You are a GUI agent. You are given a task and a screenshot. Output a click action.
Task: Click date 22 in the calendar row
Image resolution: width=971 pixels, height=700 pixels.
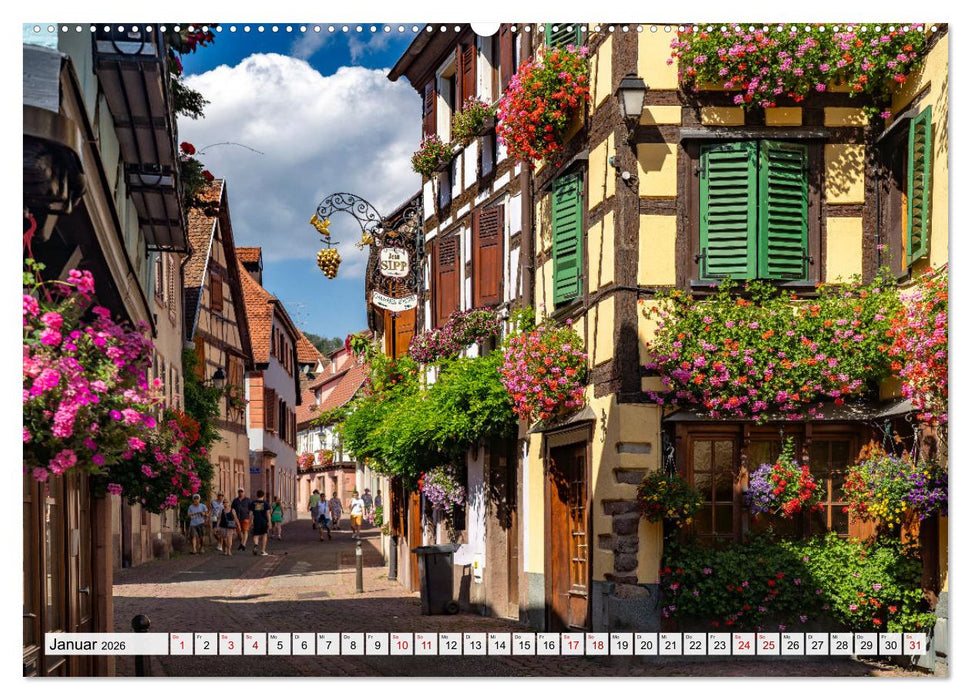[694, 644]
